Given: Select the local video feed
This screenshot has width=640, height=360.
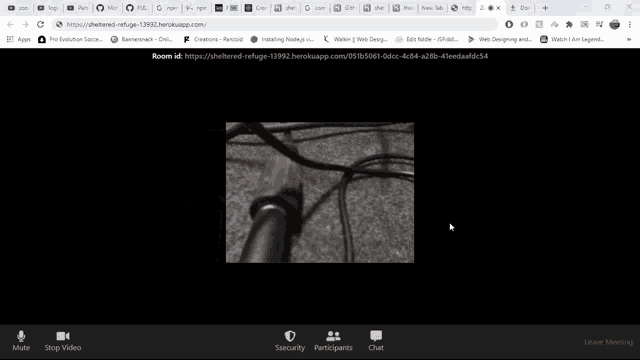Looking at the screenshot, I should pyautogui.click(x=320, y=192).
